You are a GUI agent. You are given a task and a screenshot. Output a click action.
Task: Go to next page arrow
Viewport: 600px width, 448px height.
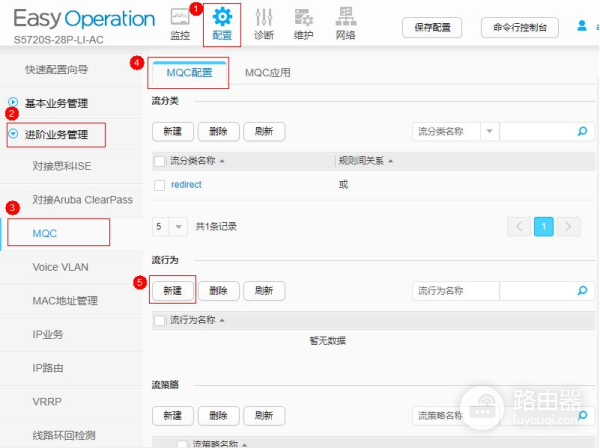(x=568, y=226)
